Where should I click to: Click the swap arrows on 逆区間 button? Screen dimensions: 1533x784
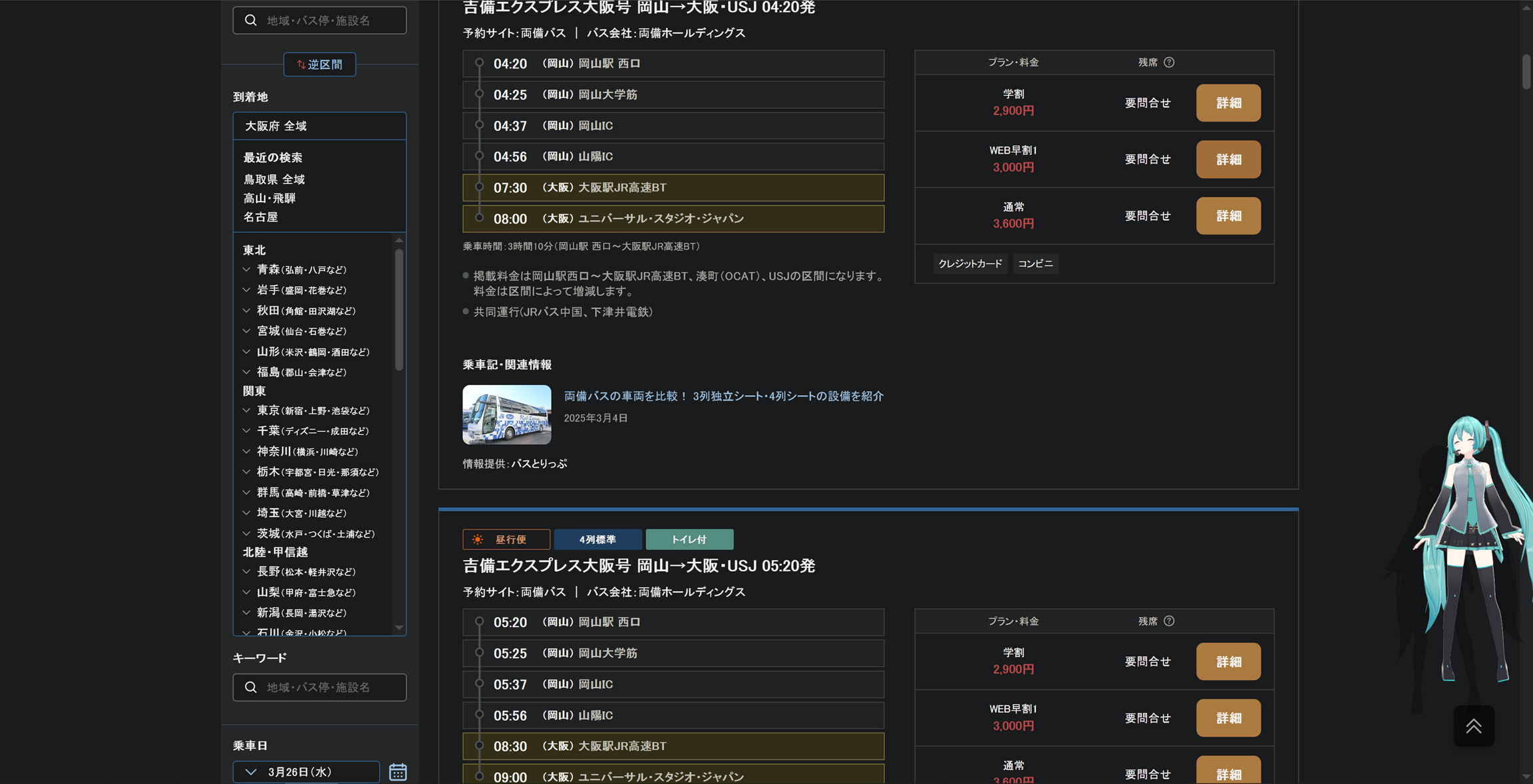coord(301,65)
